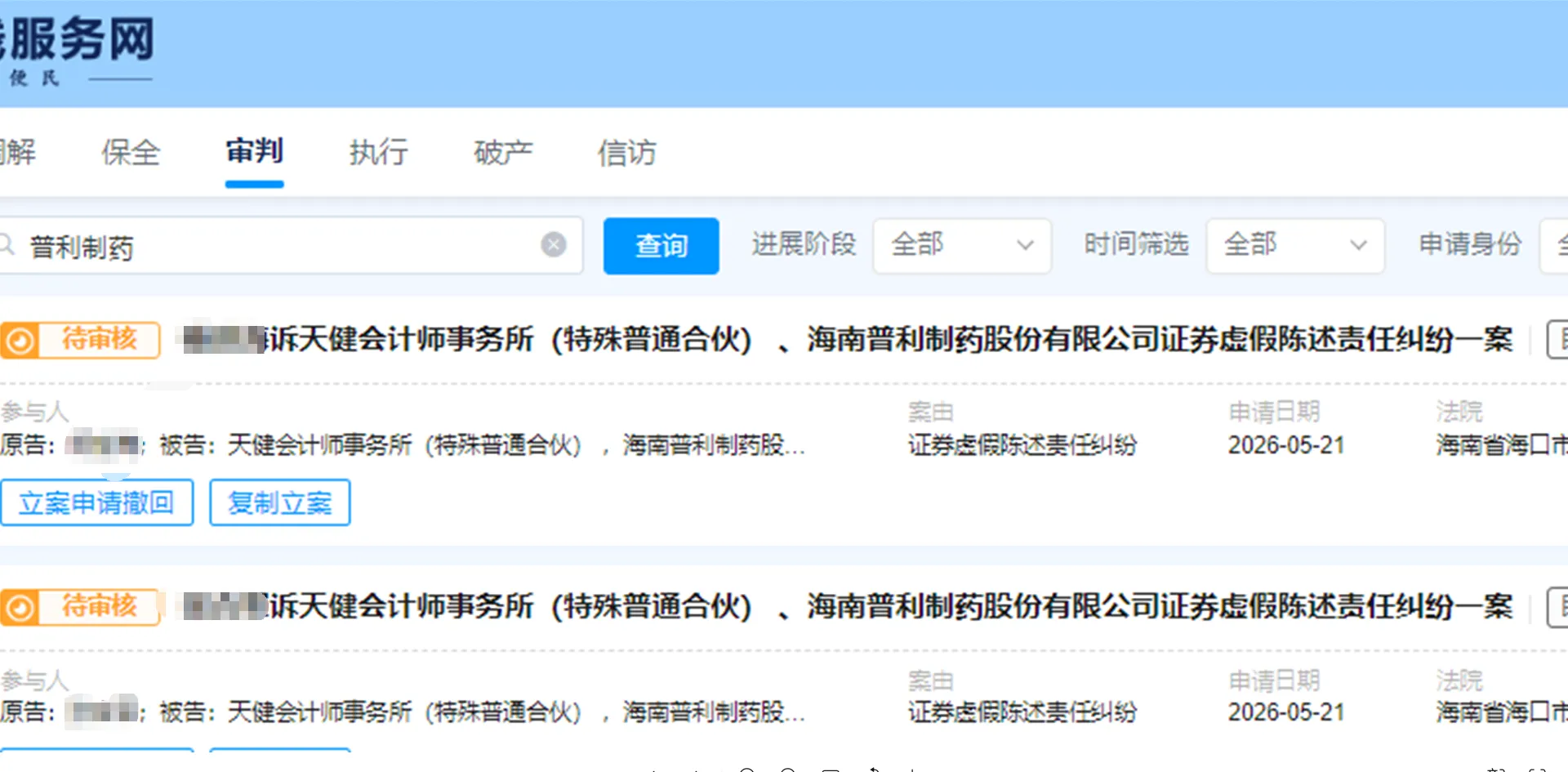Open the 信访 tab
Viewport: 1568px width, 772px height.
pos(627,152)
